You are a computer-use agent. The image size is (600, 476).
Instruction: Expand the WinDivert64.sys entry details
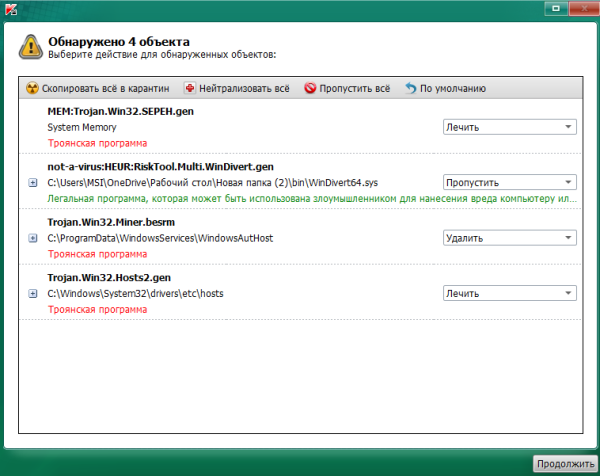pyautogui.click(x=33, y=183)
